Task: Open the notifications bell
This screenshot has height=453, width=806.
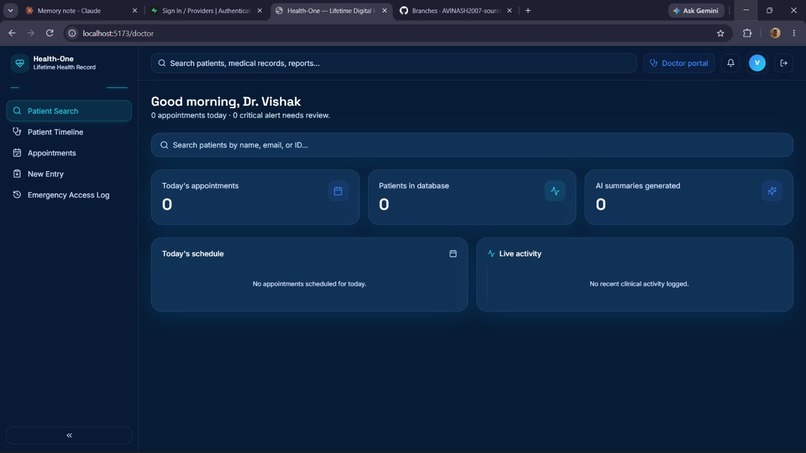Action: click(730, 63)
